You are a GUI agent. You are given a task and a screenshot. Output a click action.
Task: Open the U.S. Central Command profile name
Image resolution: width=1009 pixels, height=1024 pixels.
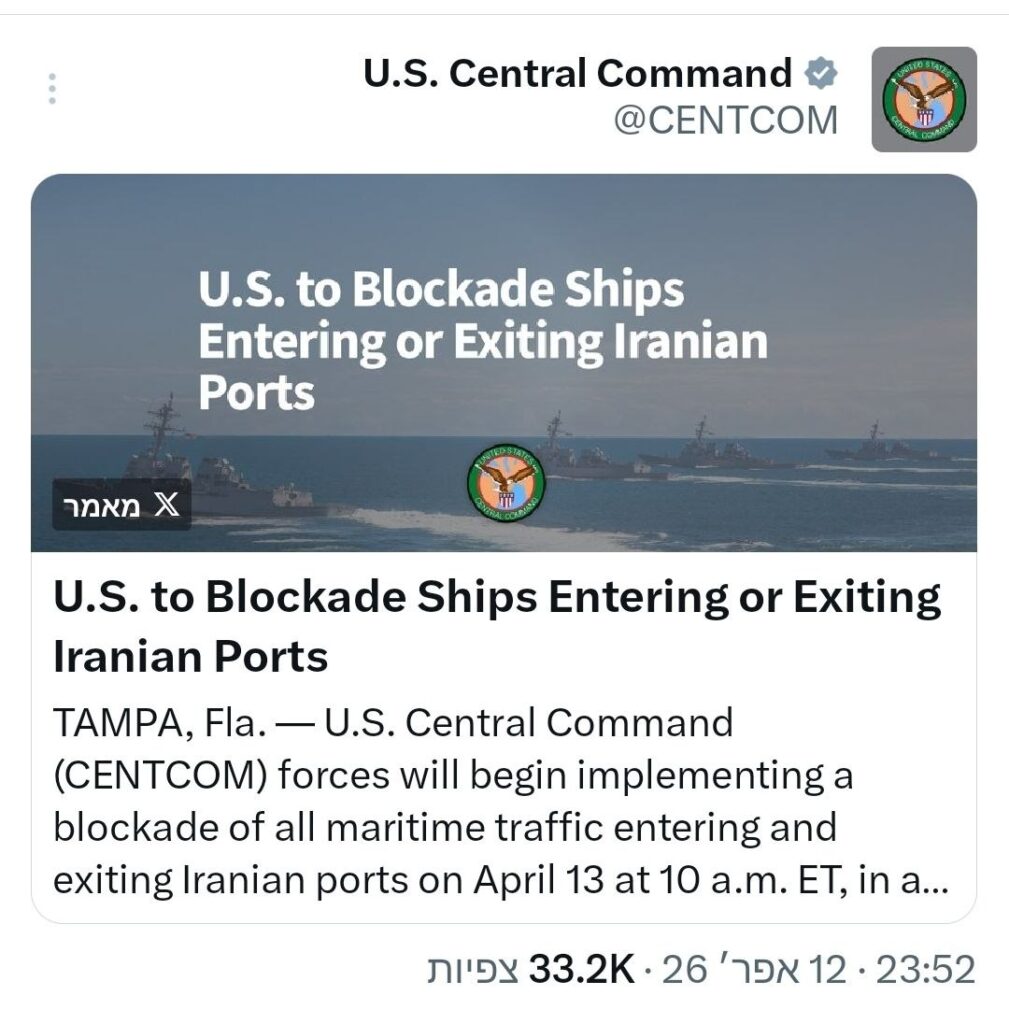pos(578,73)
